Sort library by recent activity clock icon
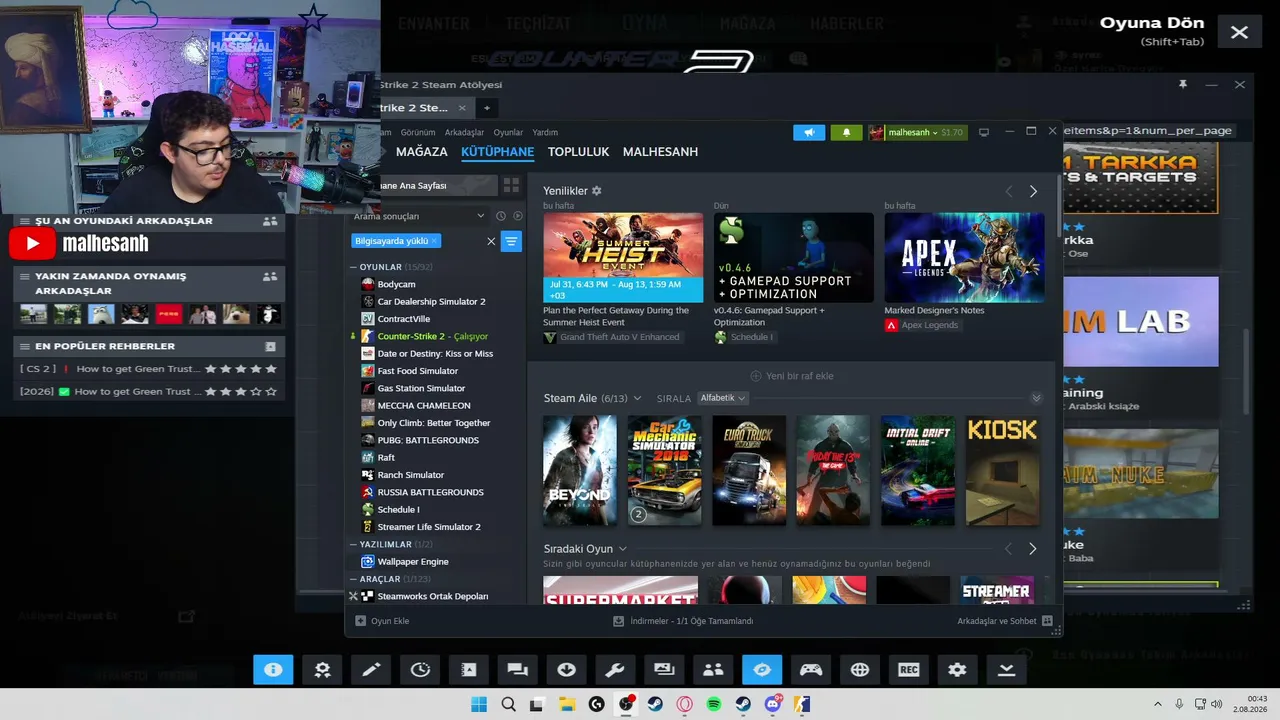The height and width of the screenshot is (720, 1280). click(501, 216)
